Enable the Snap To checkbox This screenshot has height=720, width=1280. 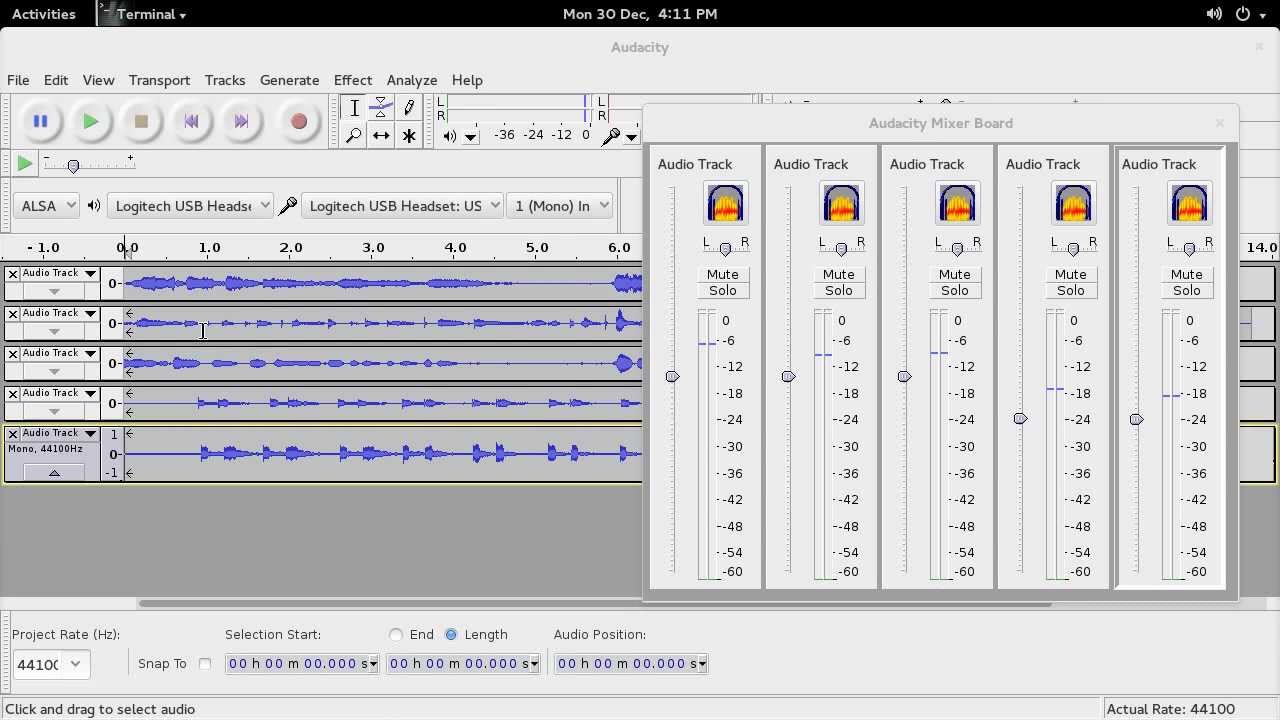point(205,663)
